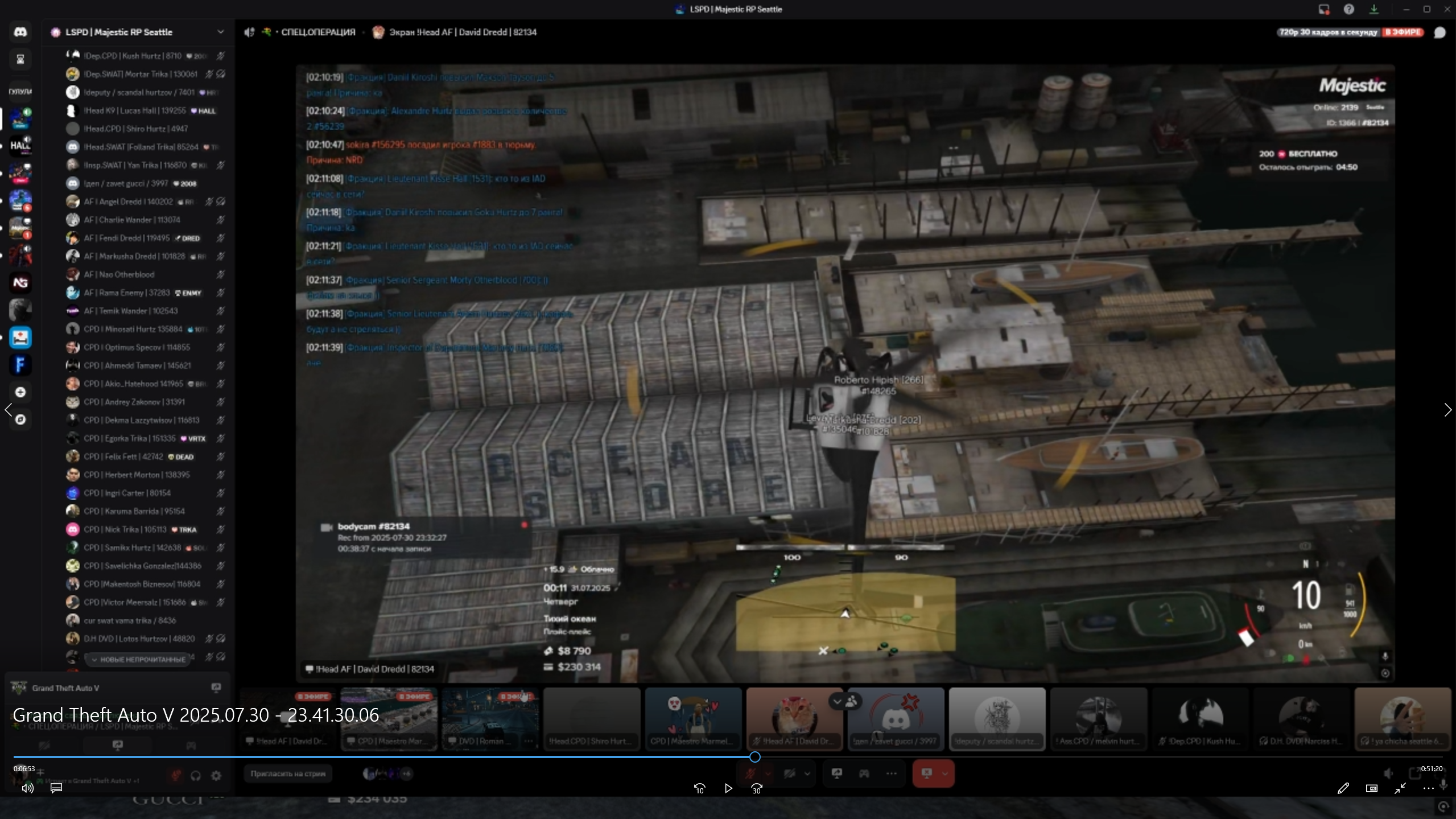The width and height of the screenshot is (1456, 819).
Task: Select the !ден / zavet gucci / 3997 participant tile
Action: (896, 719)
